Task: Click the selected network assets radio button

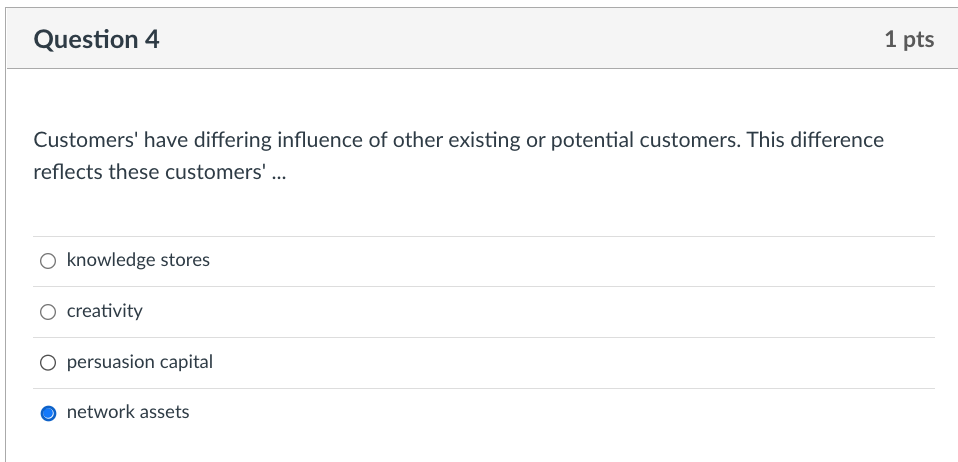Action: click(x=48, y=413)
